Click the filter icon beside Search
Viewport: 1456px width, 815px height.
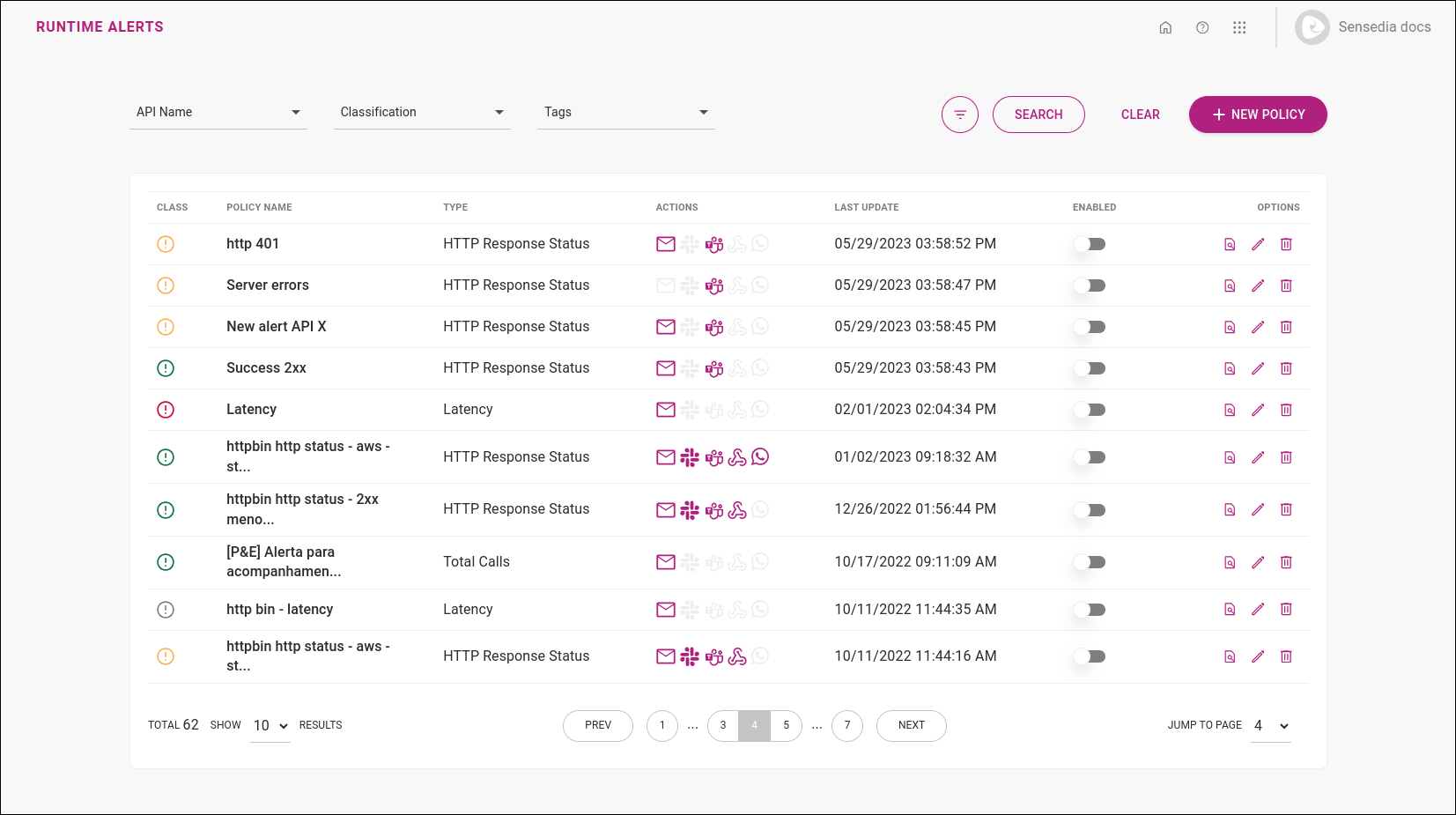point(959,115)
